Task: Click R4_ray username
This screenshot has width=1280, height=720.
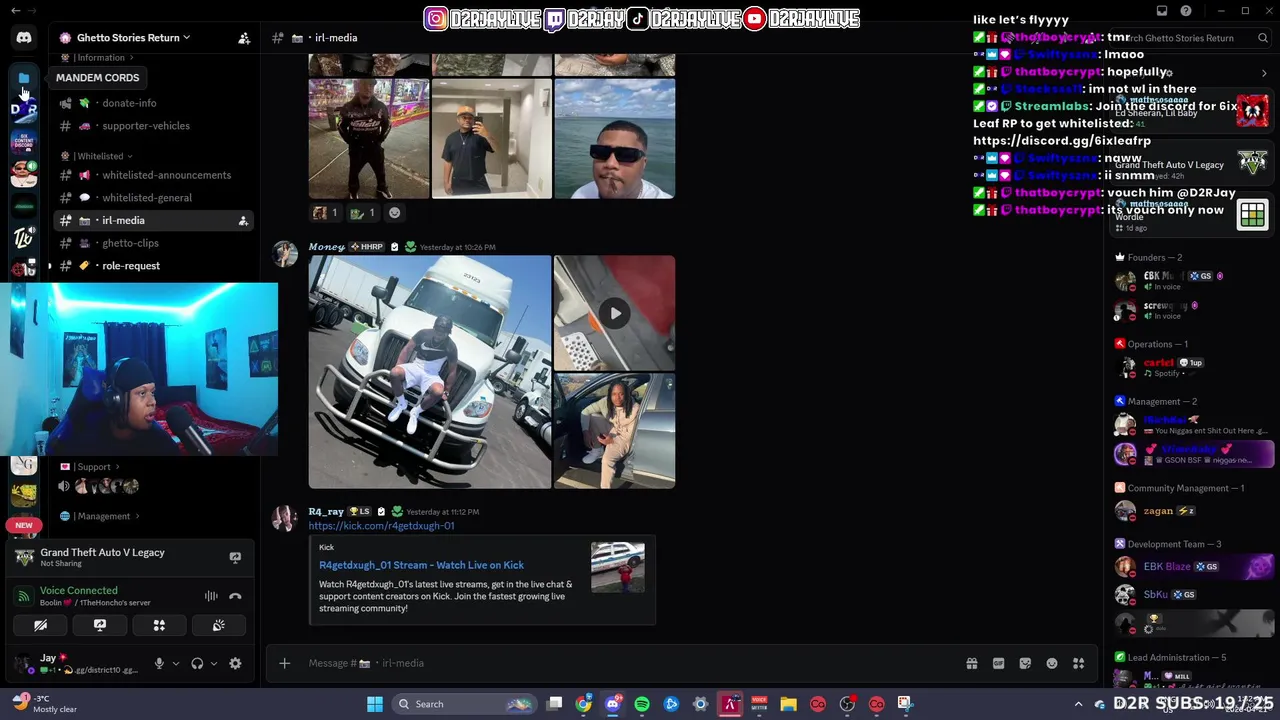Action: coord(326,512)
